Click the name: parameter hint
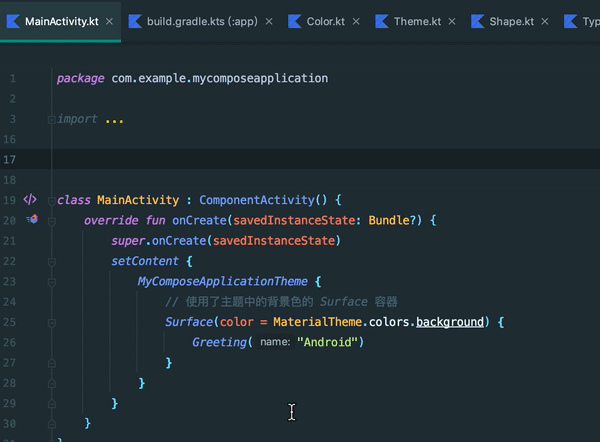The height and width of the screenshot is (442, 600). (x=275, y=342)
